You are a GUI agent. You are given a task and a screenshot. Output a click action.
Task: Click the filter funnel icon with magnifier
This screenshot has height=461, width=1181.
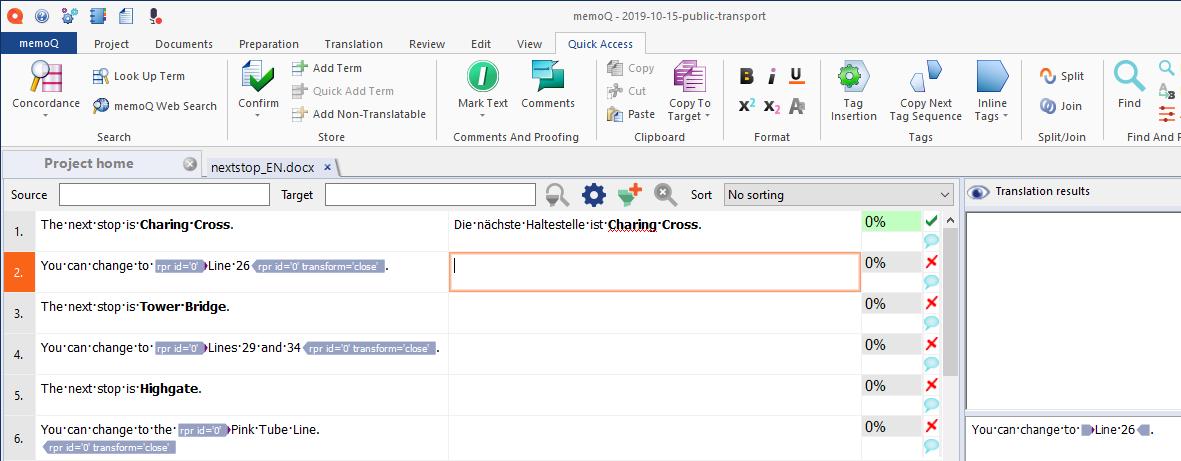pyautogui.click(x=557, y=195)
